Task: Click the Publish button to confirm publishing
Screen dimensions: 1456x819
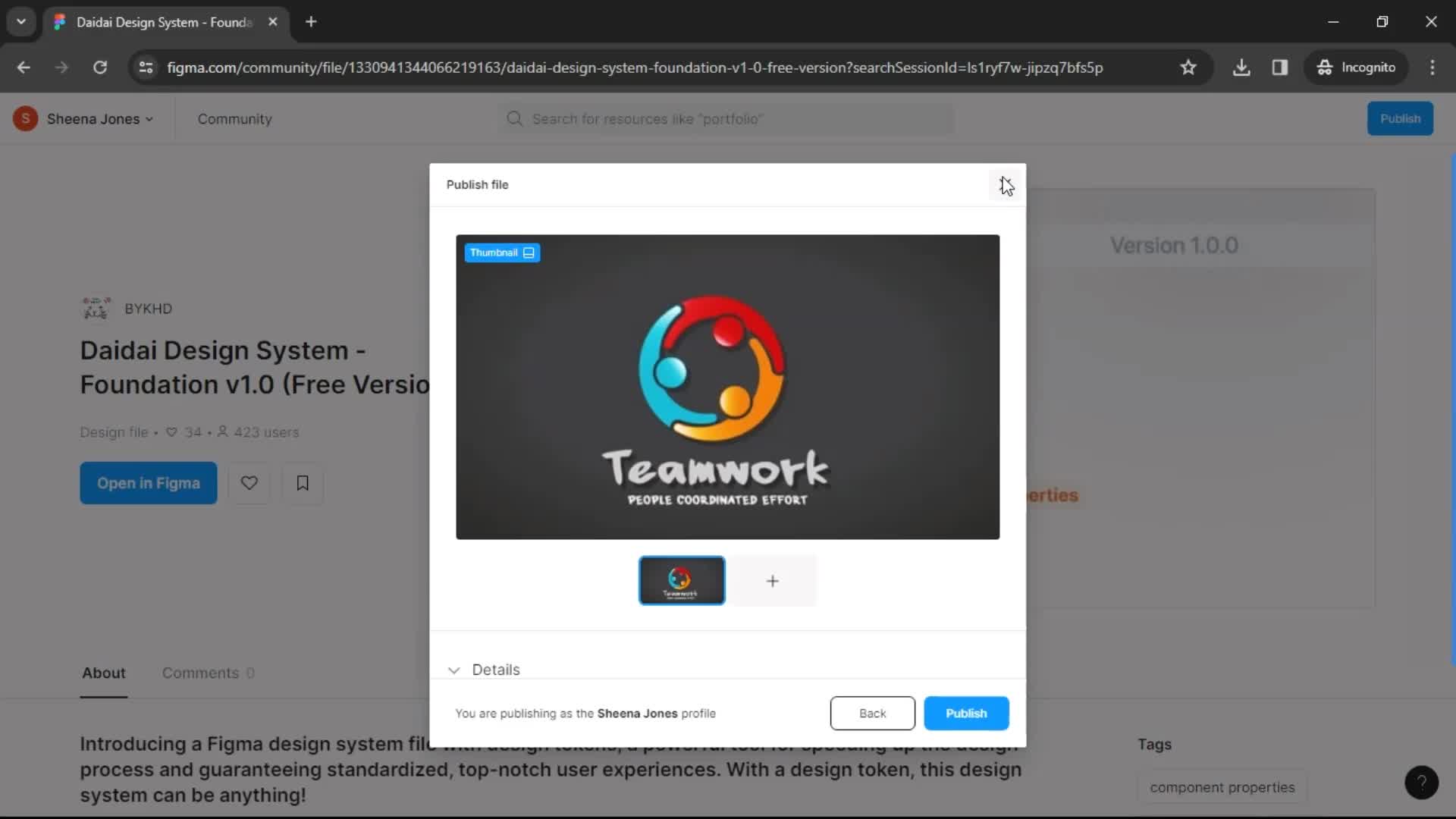Action: point(966,713)
